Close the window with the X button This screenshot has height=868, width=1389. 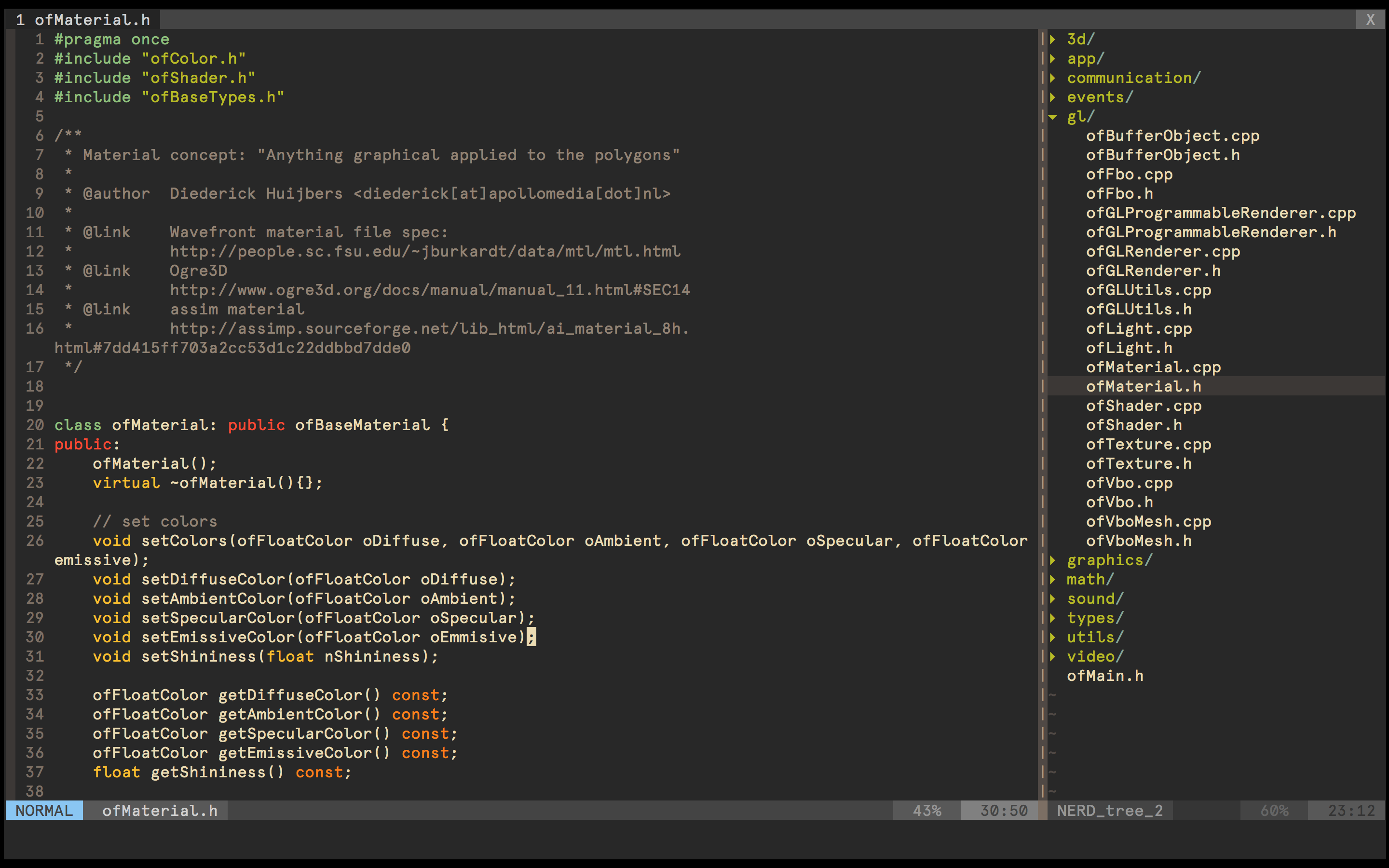(x=1371, y=19)
